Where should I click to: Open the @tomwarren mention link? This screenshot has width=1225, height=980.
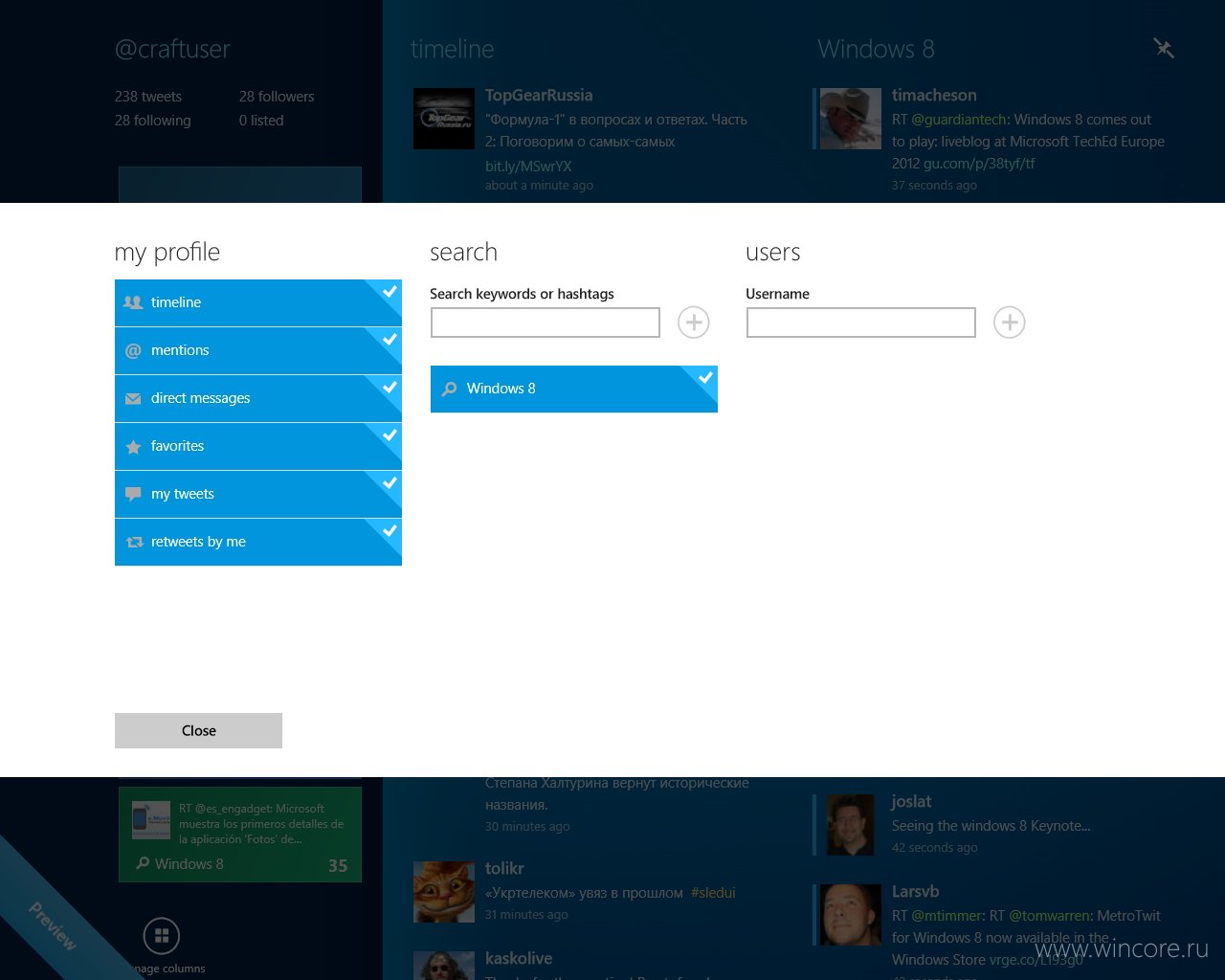pos(1049,916)
